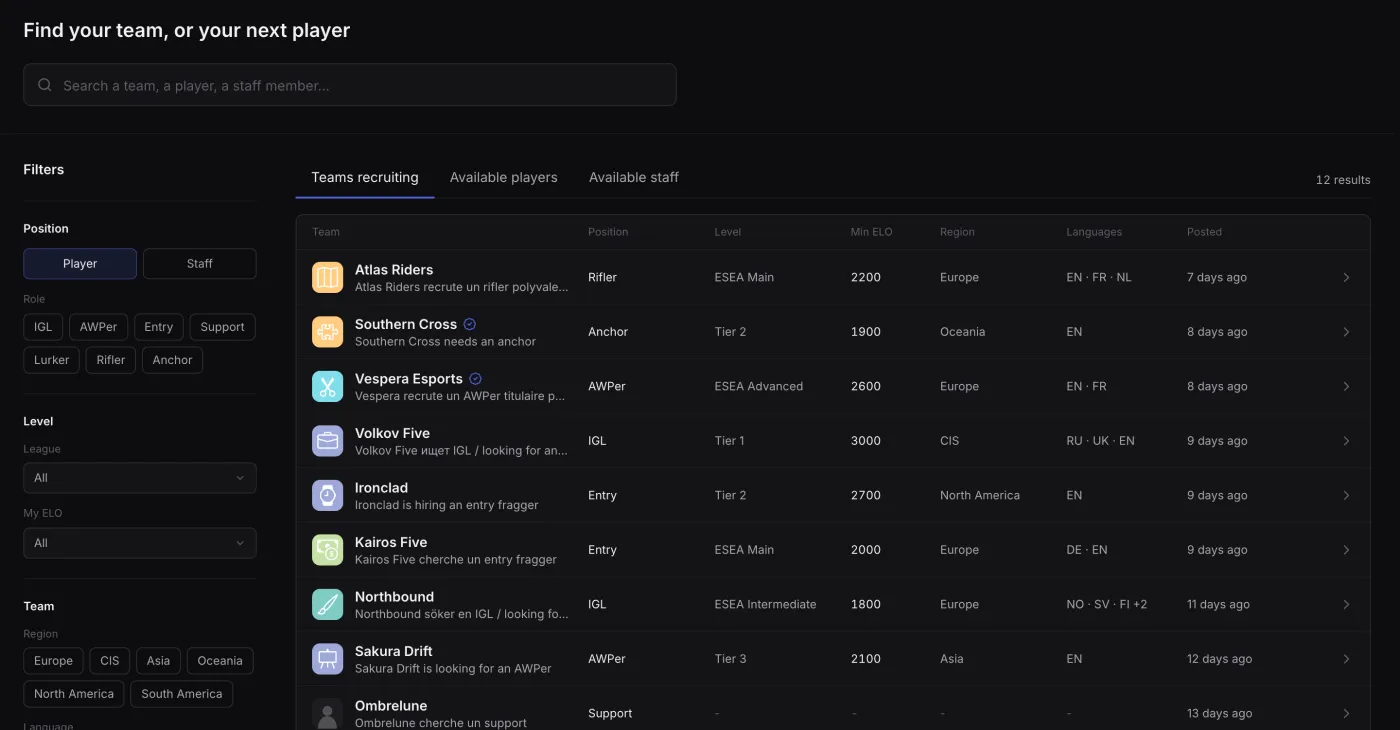
Task: Switch to Teams recruiting tab
Action: pos(365,177)
